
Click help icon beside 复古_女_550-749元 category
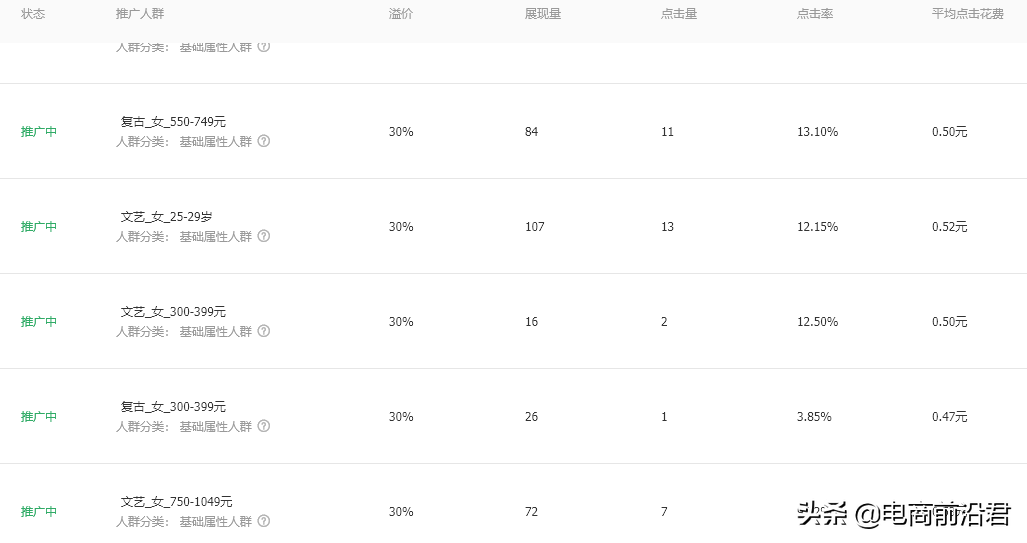pos(264,141)
